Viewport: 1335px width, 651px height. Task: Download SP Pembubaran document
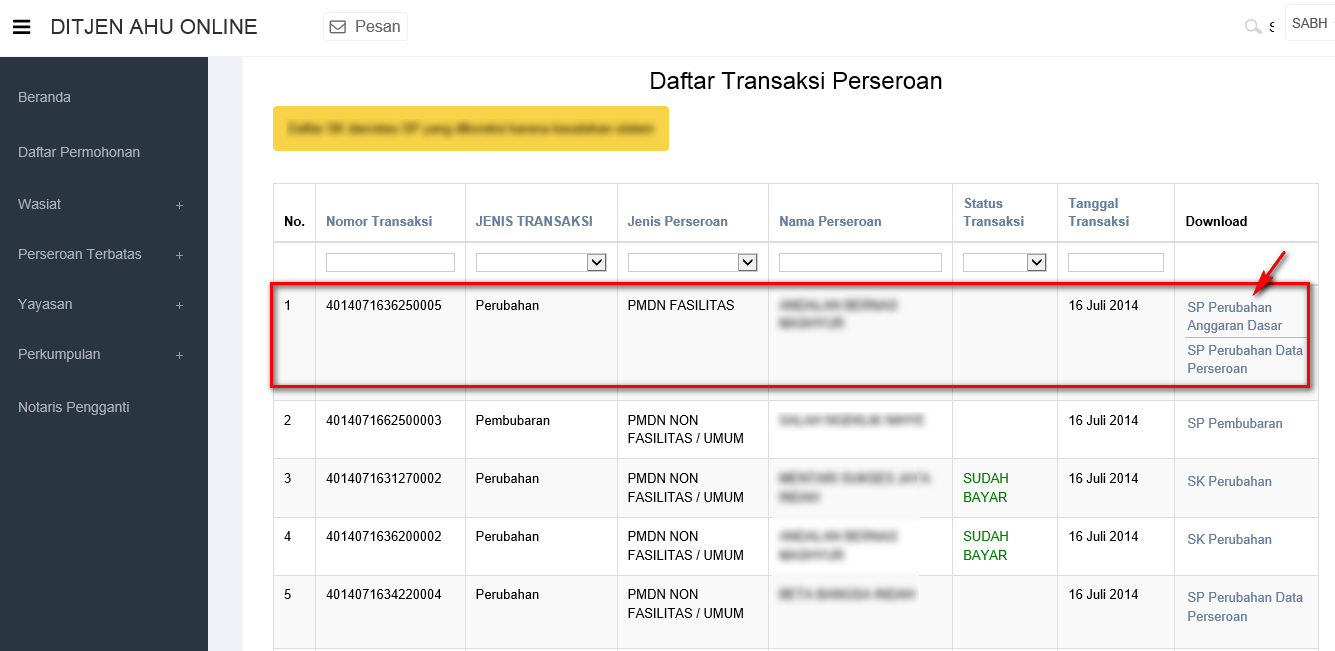coord(1234,423)
